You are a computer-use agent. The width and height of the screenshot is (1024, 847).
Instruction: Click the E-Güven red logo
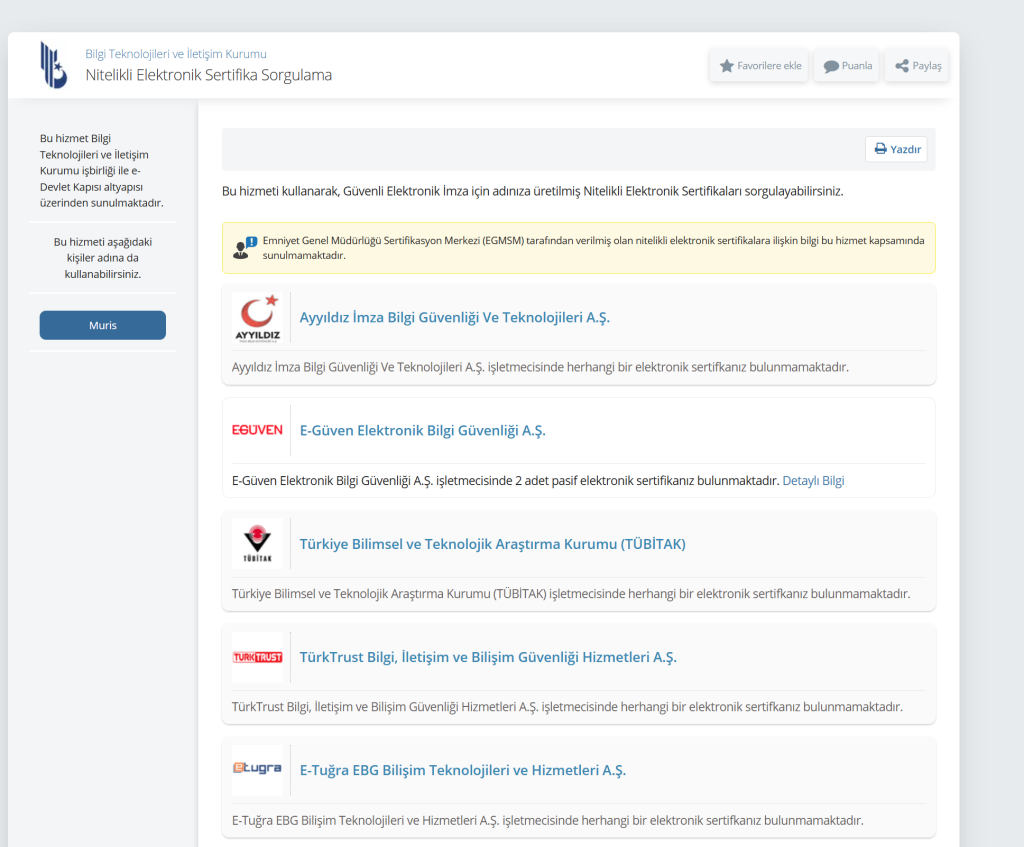pyautogui.click(x=257, y=430)
